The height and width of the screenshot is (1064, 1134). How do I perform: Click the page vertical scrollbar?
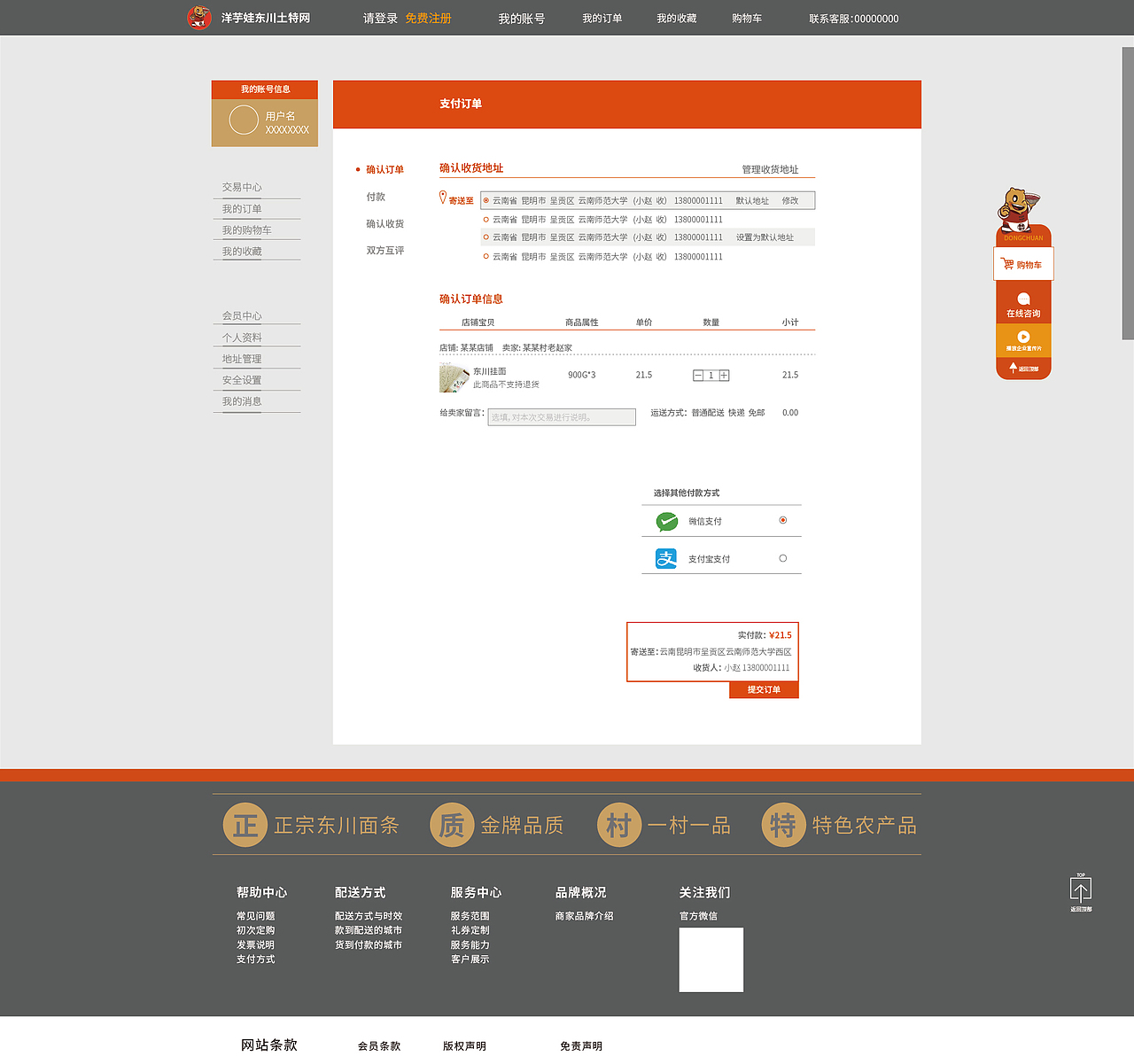pyautogui.click(x=1128, y=193)
